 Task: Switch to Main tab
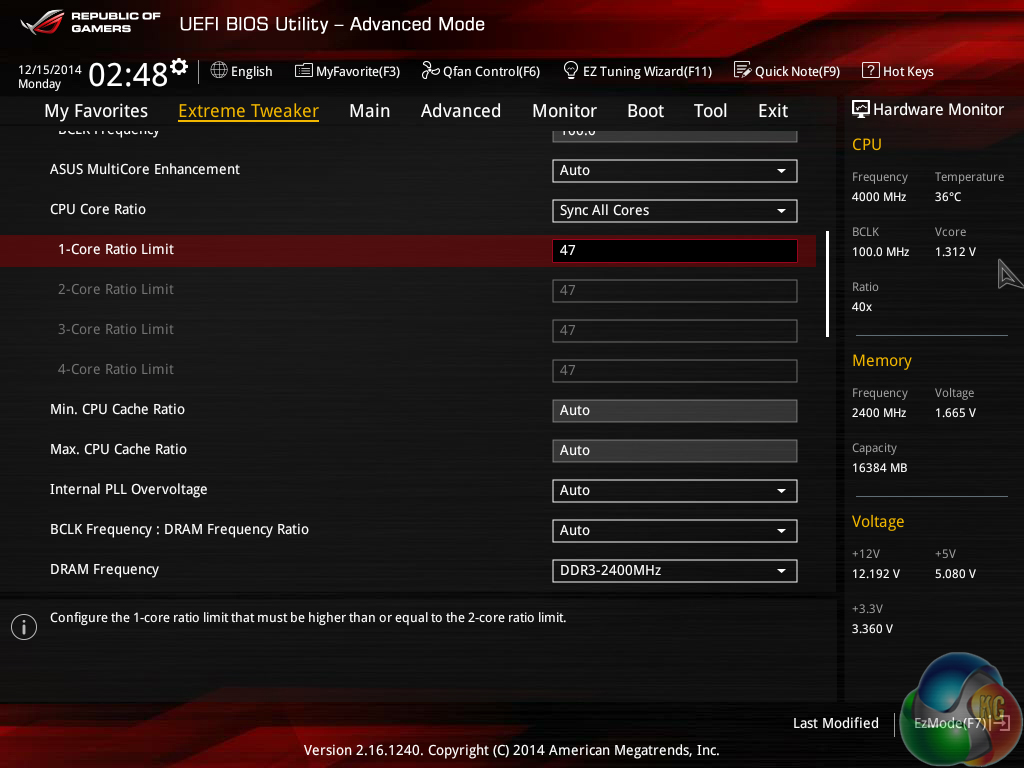tap(370, 111)
